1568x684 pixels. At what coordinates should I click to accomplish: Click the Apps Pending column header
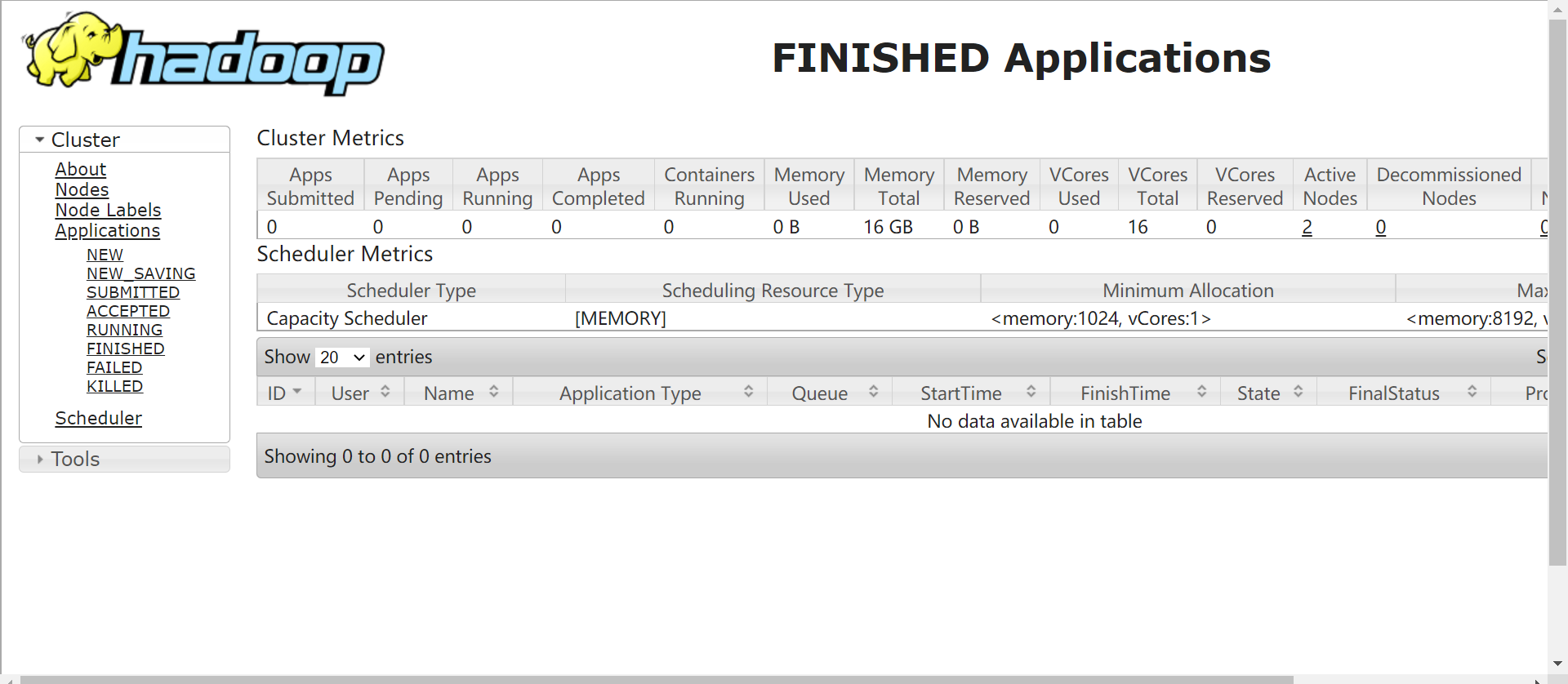point(408,186)
